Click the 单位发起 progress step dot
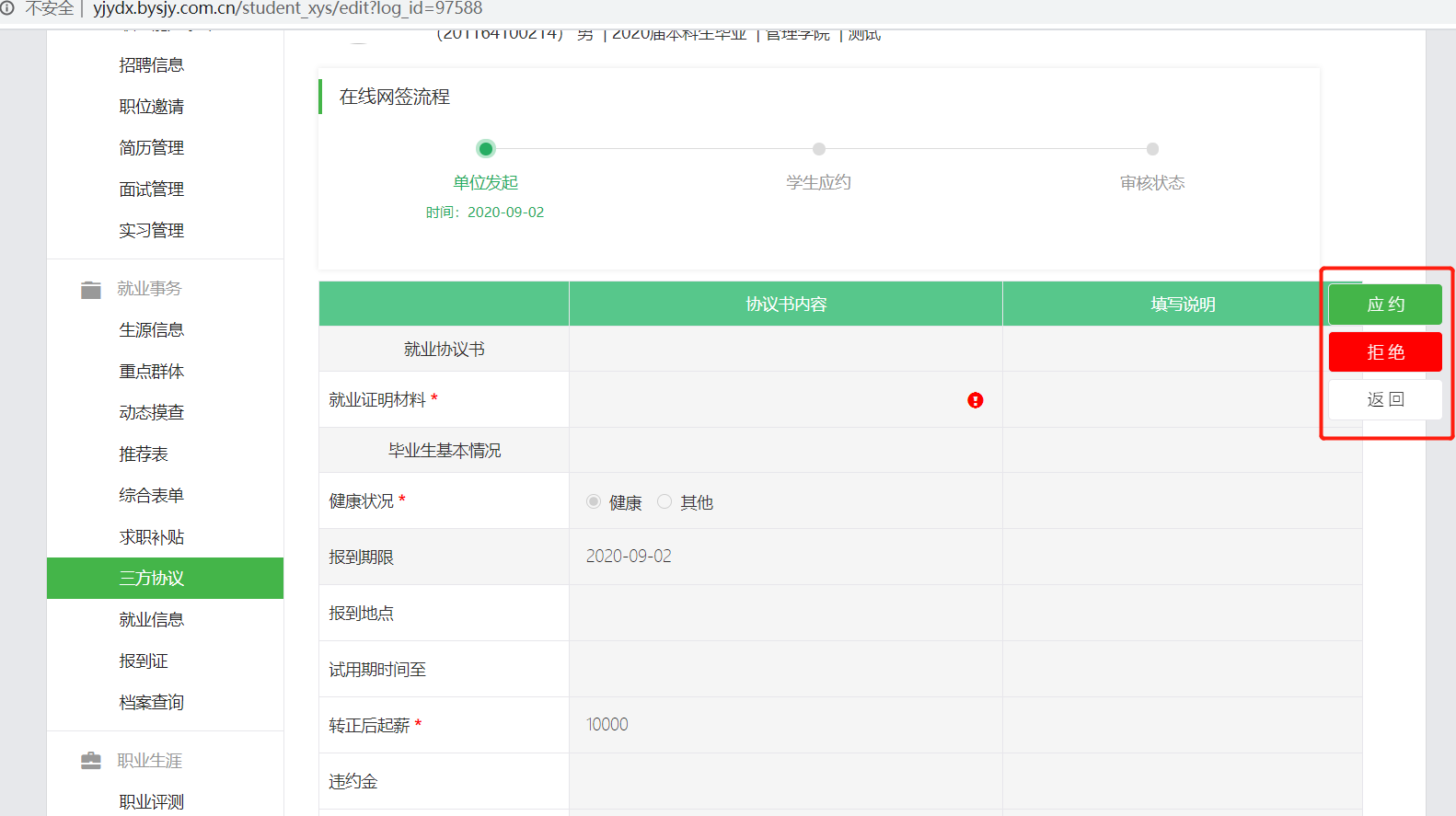Viewport: 1456px width, 816px height. tap(486, 149)
